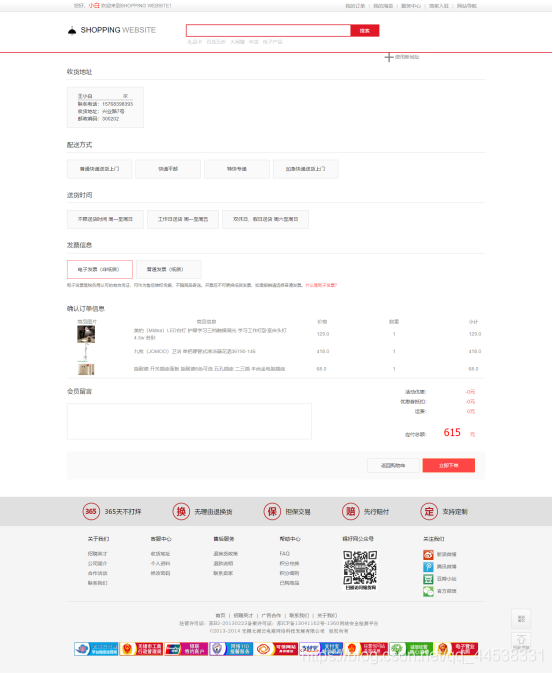Open the Douban group icon
553x674 pixels.
coord(428,579)
